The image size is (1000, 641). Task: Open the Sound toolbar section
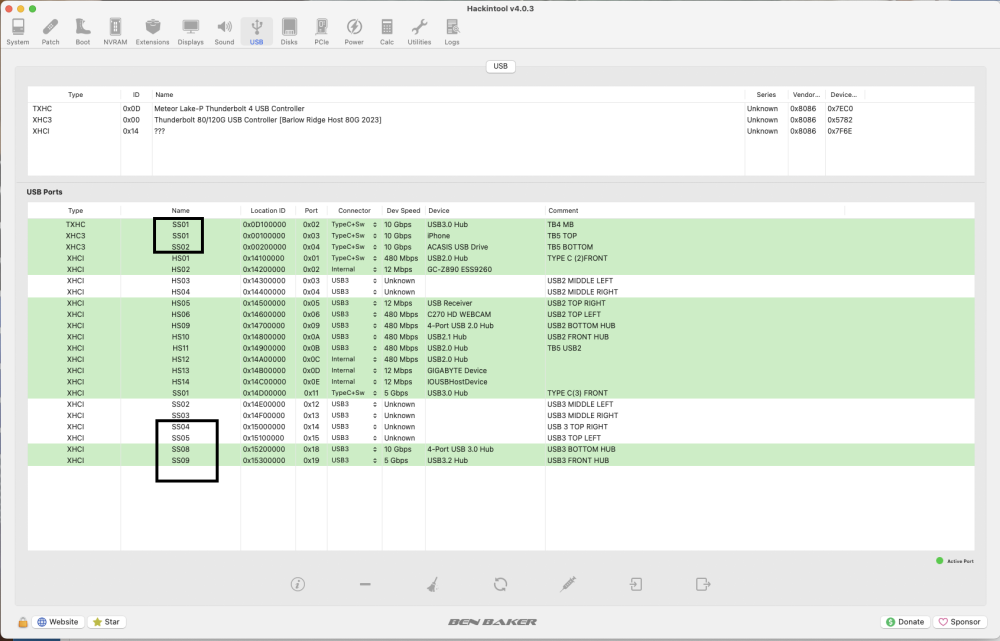click(224, 31)
